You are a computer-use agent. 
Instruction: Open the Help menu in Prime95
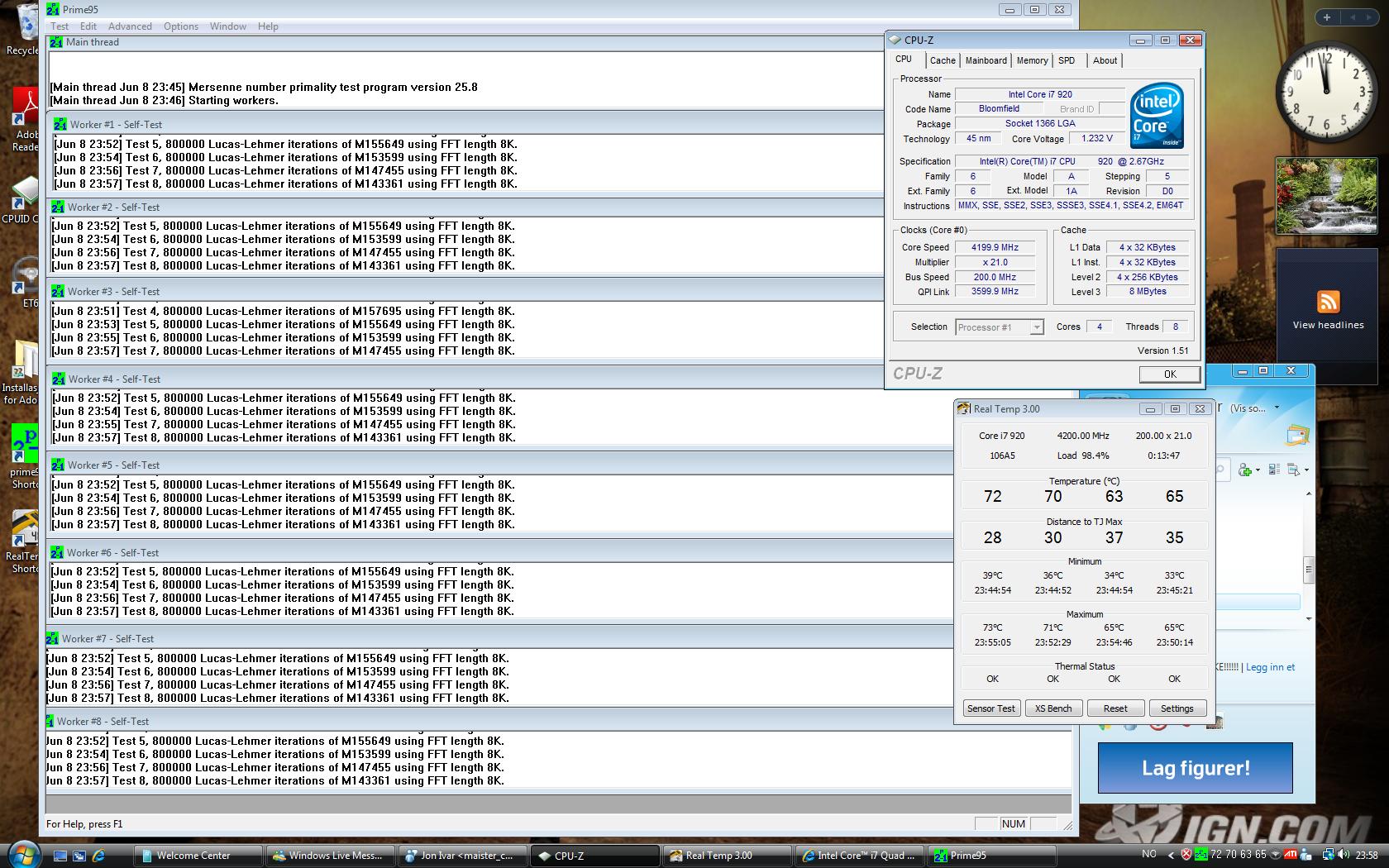[268, 26]
